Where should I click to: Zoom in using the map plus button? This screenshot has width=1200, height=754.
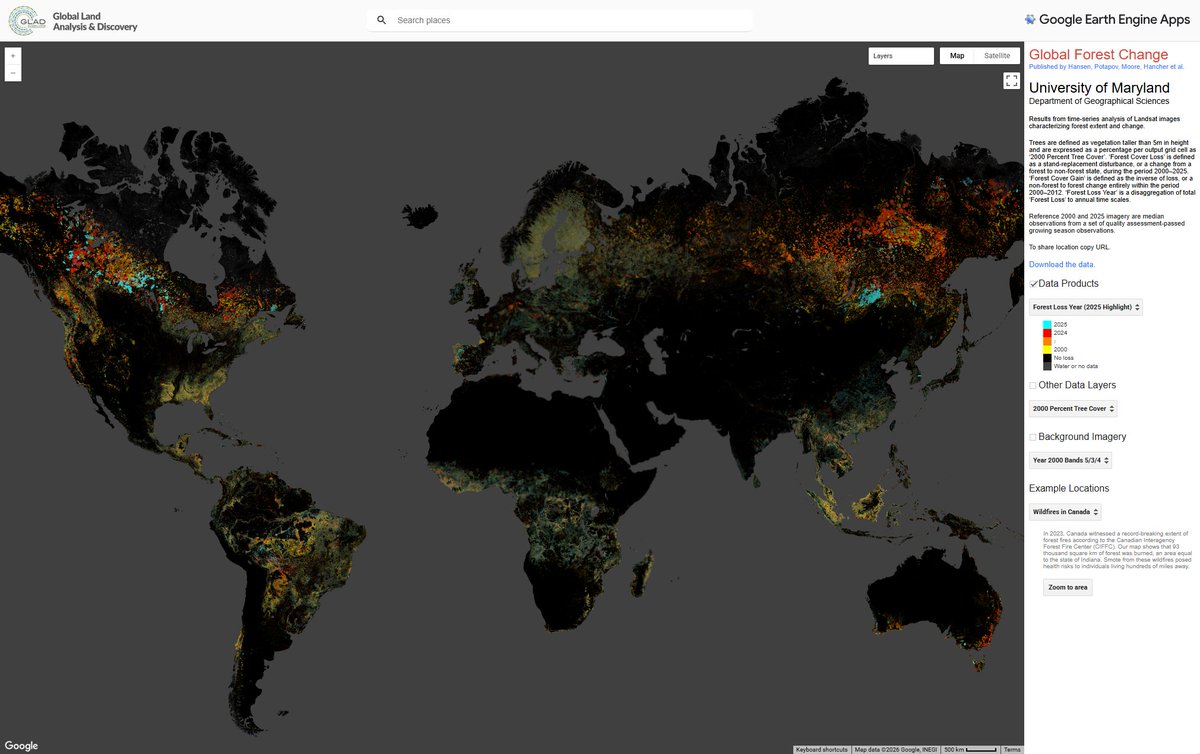tap(12, 56)
